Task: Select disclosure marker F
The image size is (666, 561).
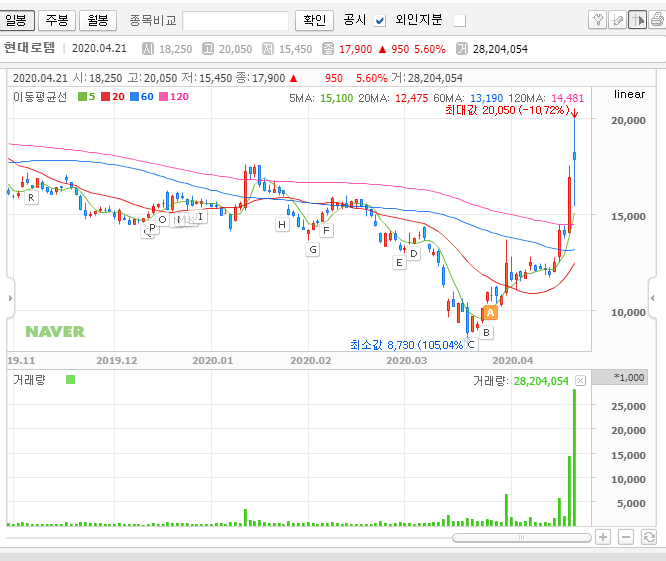Action: click(x=326, y=231)
